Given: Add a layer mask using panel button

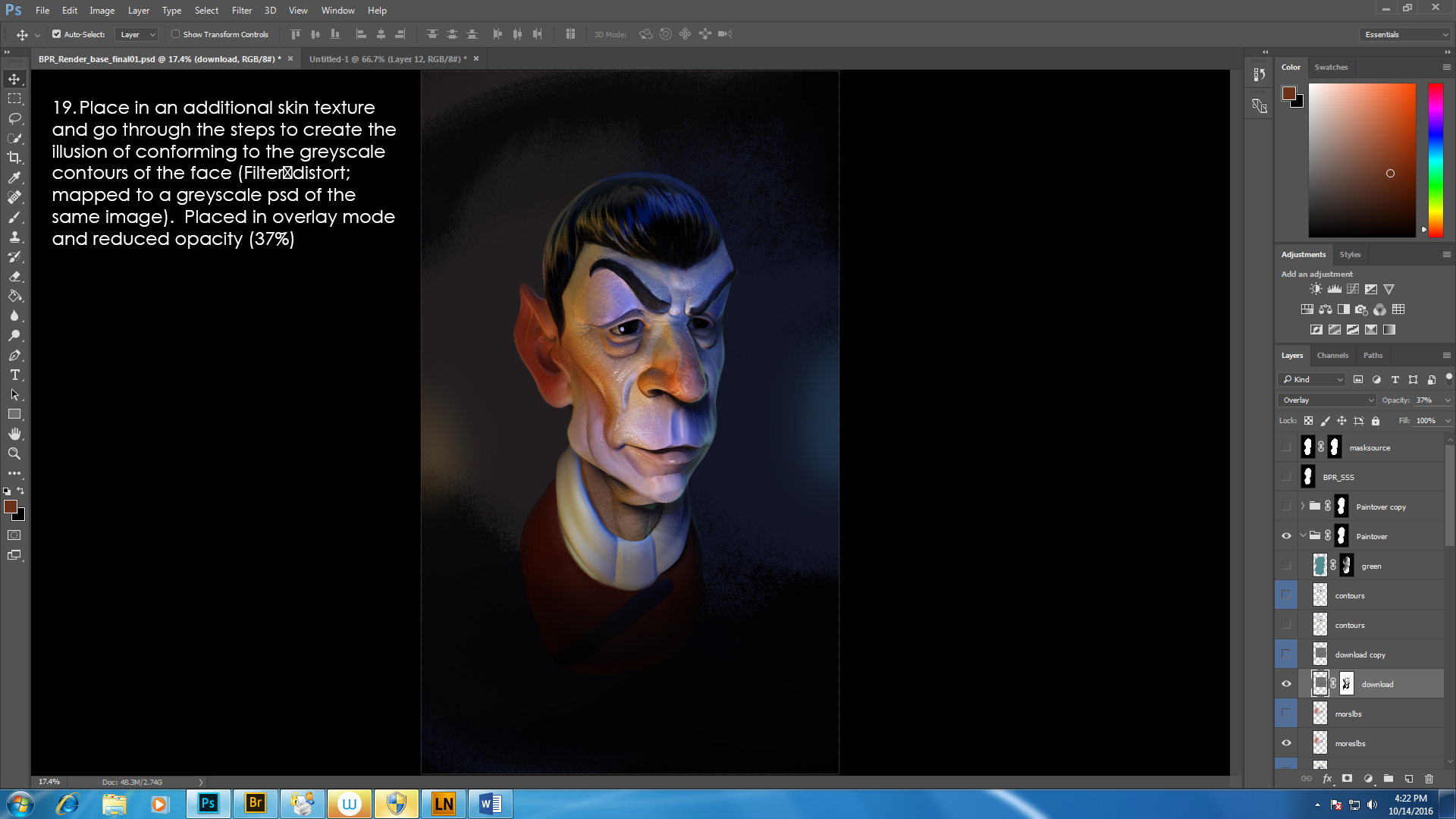Looking at the screenshot, I should [1347, 779].
